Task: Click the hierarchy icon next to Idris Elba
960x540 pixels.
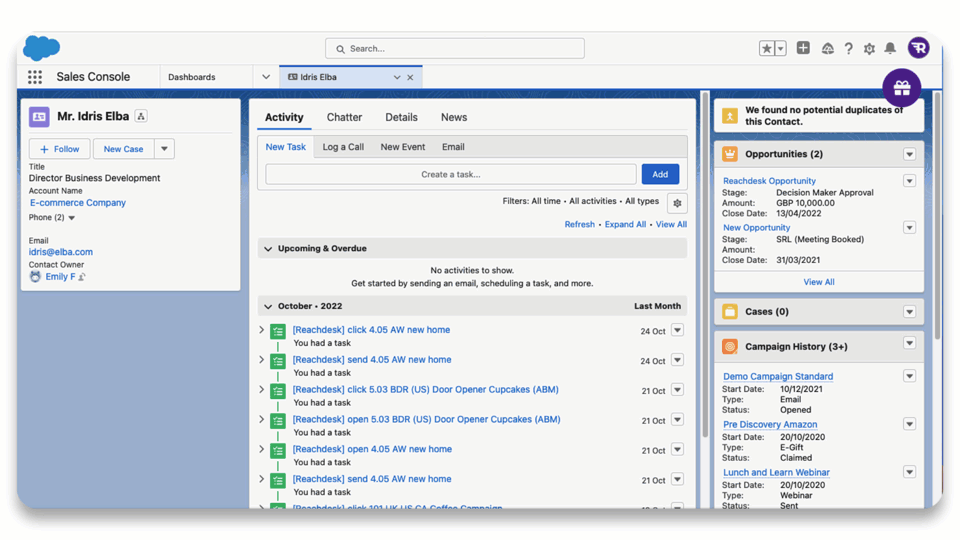Action: pos(141,116)
